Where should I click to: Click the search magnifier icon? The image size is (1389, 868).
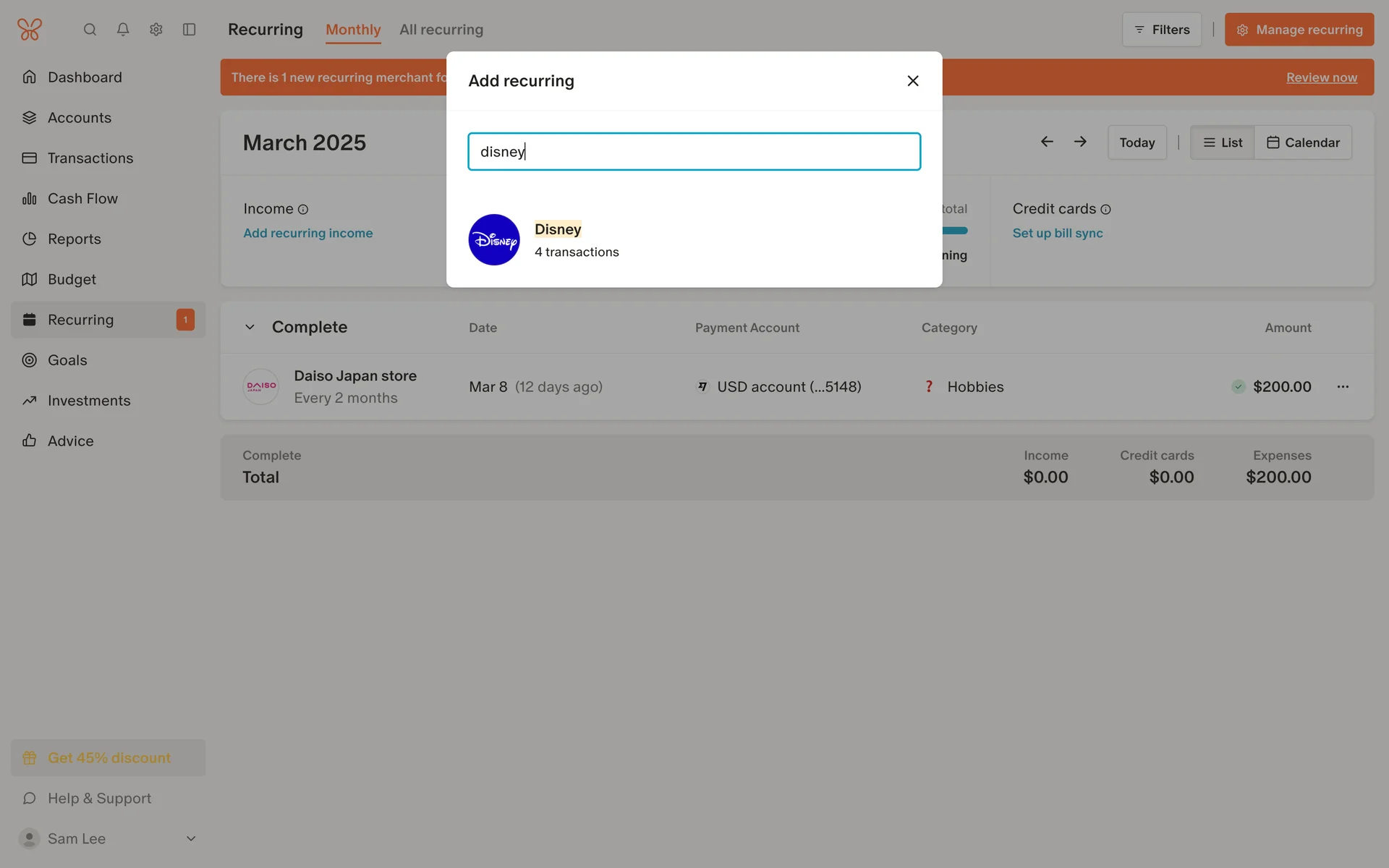tap(90, 30)
